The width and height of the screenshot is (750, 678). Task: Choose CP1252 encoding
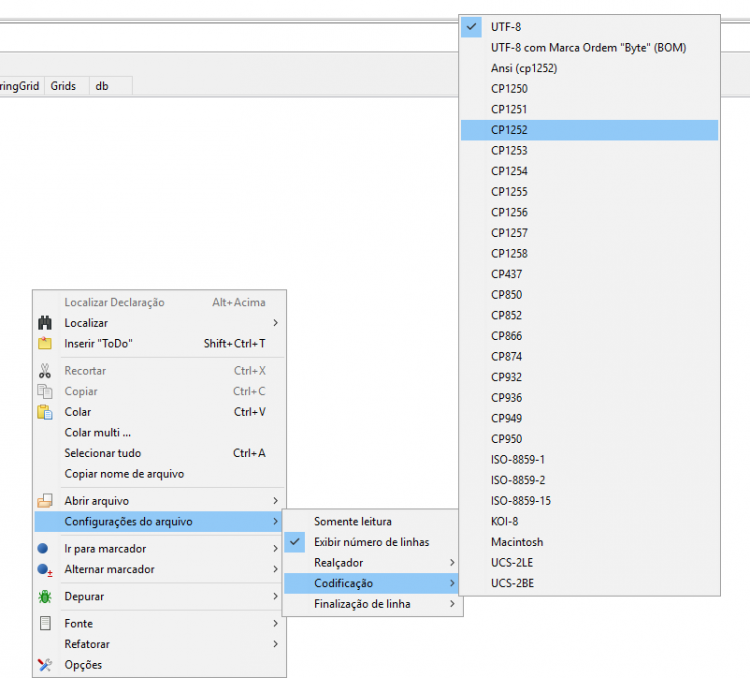pos(589,130)
